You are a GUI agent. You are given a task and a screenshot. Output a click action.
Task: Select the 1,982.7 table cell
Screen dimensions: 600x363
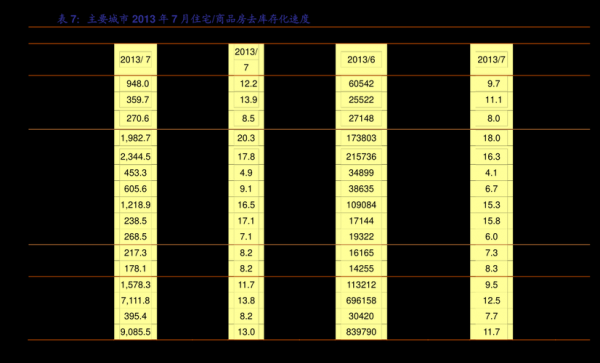coord(135,138)
